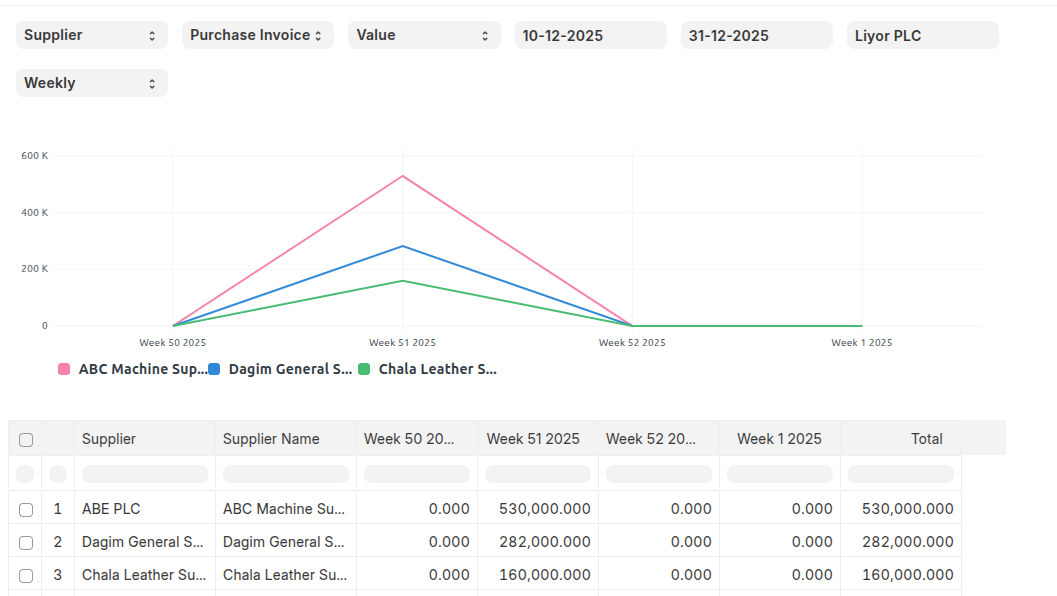Tick the Chala Leather row checkbox
This screenshot has width=1057, height=596.
(26, 575)
